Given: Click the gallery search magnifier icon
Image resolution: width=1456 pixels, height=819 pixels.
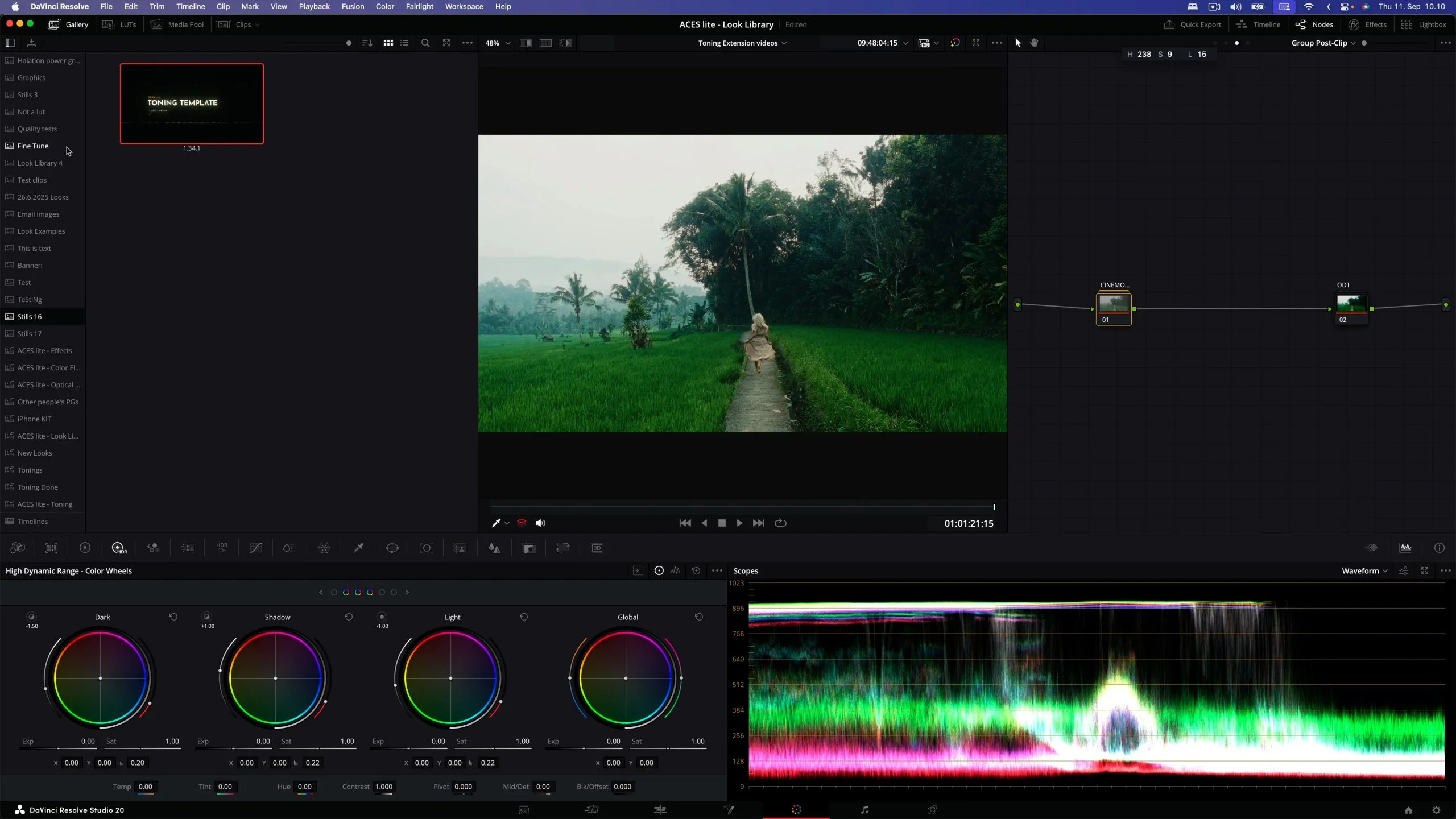Looking at the screenshot, I should pyautogui.click(x=425, y=43).
